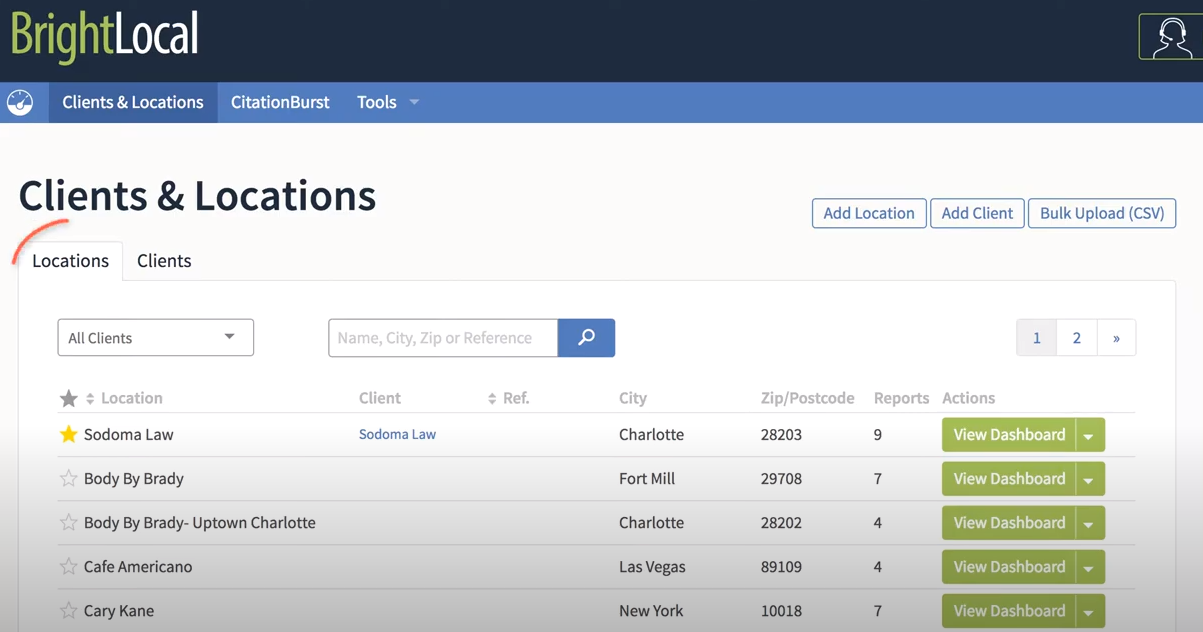Image resolution: width=1203 pixels, height=632 pixels.
Task: Click the Cafe Americano location name
Action: pos(138,566)
